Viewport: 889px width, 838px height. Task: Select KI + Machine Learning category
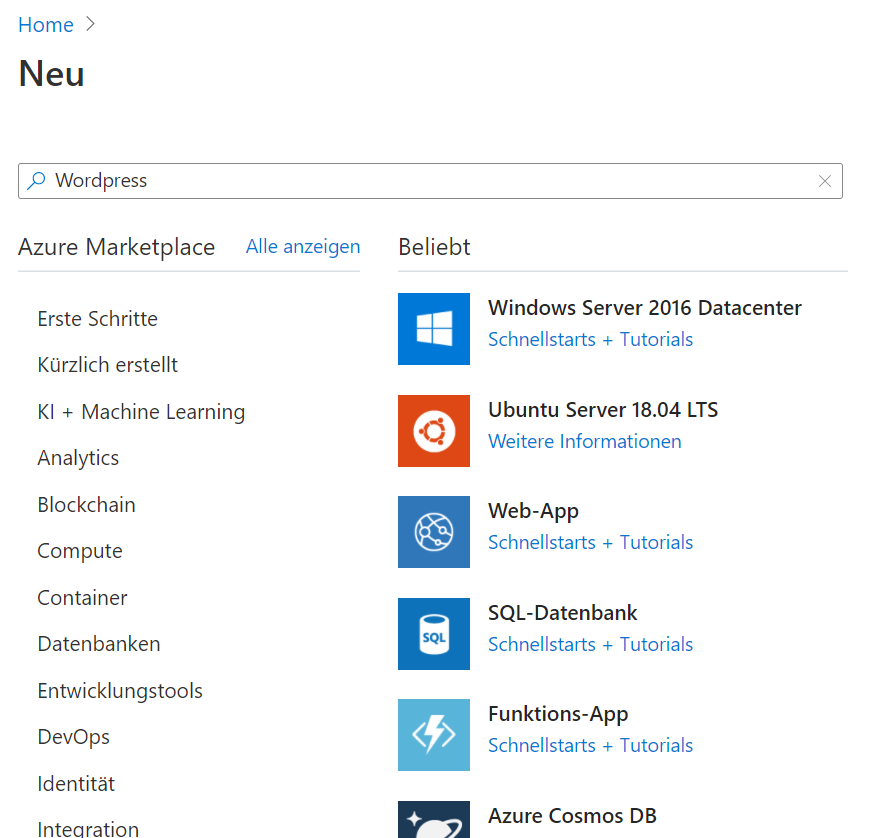pyautogui.click(x=141, y=412)
